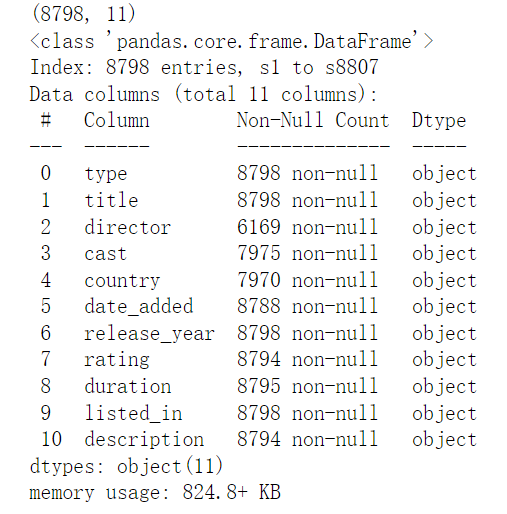The width and height of the screenshot is (507, 514).
Task: Click the release_year column name
Action: click(149, 333)
